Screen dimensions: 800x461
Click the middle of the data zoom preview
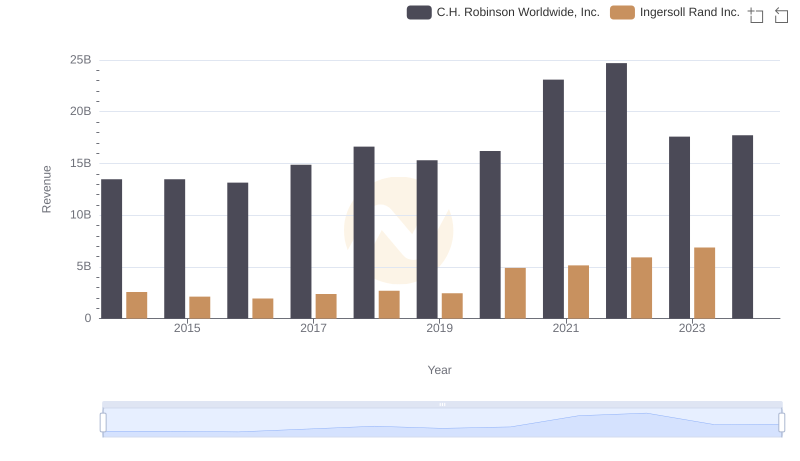coord(442,424)
